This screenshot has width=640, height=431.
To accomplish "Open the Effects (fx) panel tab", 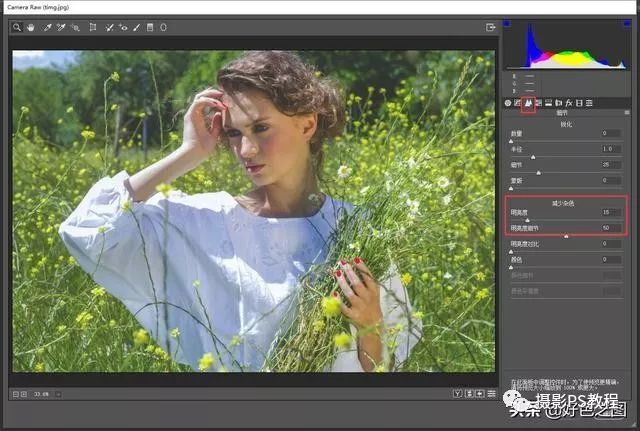I will click(568, 103).
